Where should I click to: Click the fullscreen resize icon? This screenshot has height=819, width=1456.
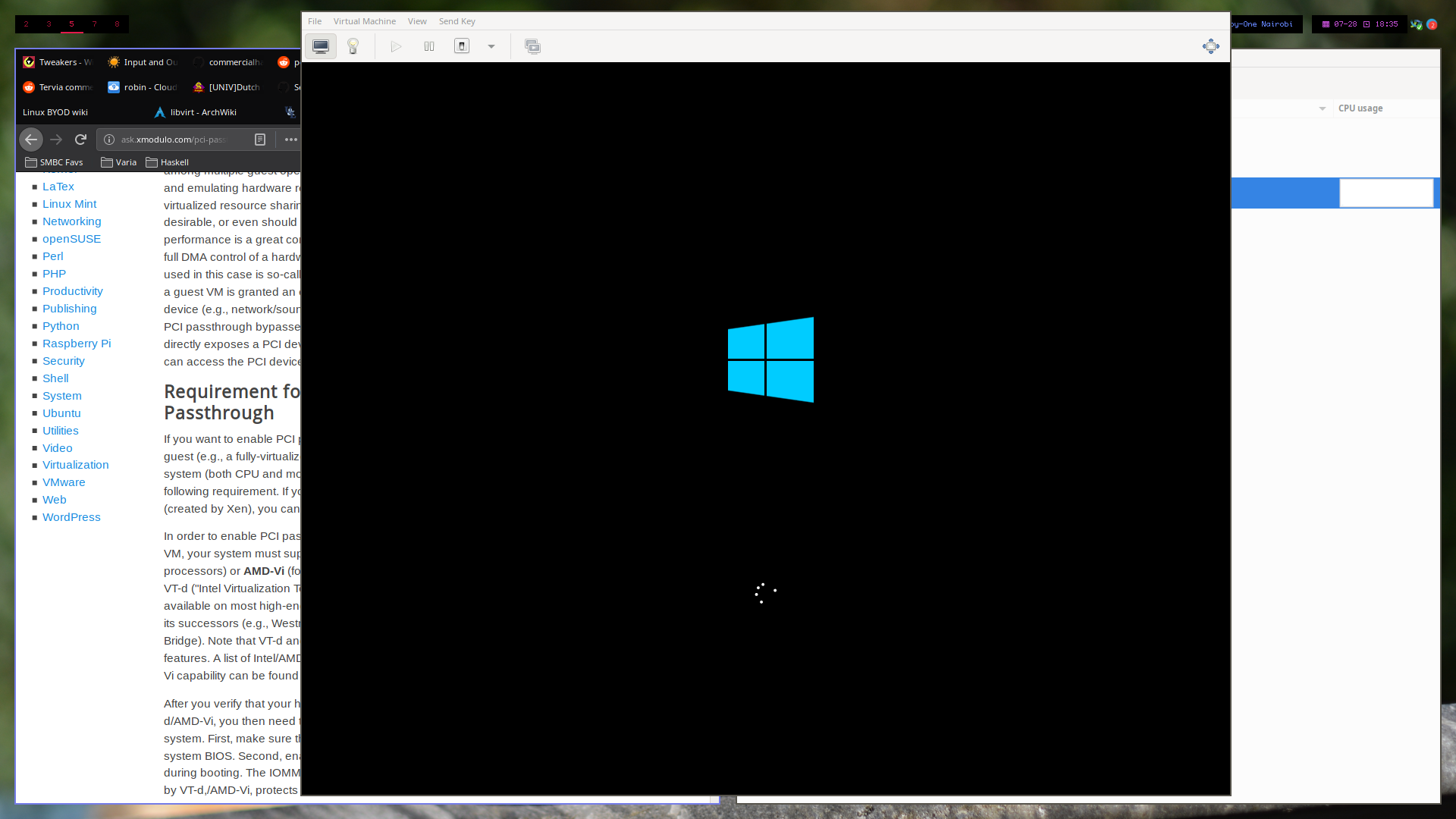click(1210, 46)
